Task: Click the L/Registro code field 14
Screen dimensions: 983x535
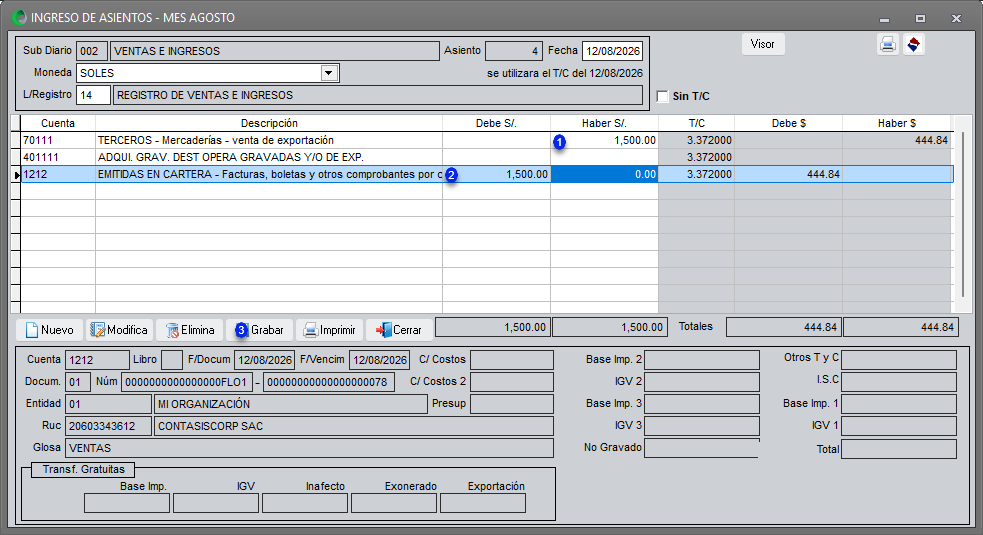Action: 93,95
